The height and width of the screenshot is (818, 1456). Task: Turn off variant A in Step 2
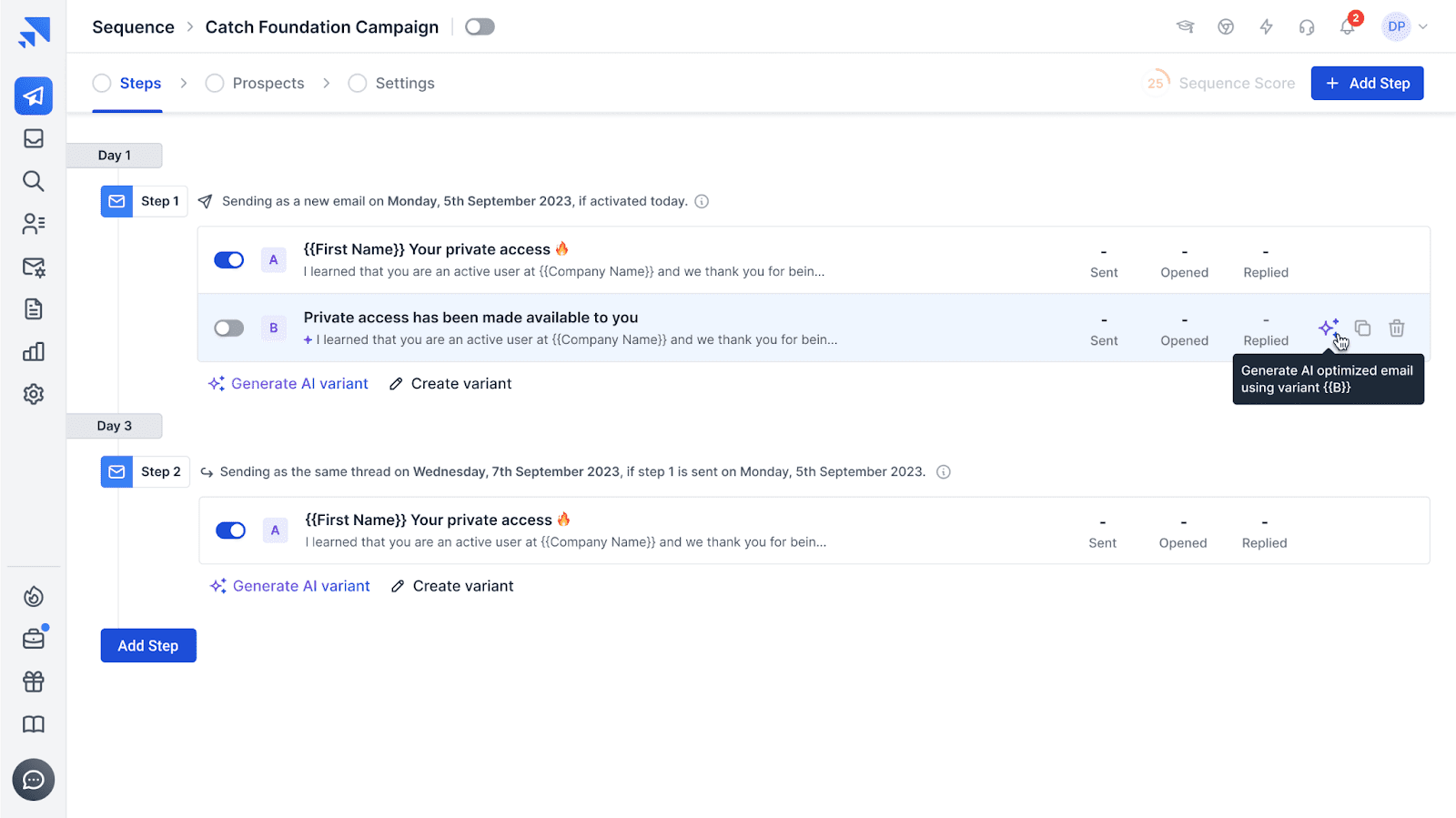pos(231,530)
